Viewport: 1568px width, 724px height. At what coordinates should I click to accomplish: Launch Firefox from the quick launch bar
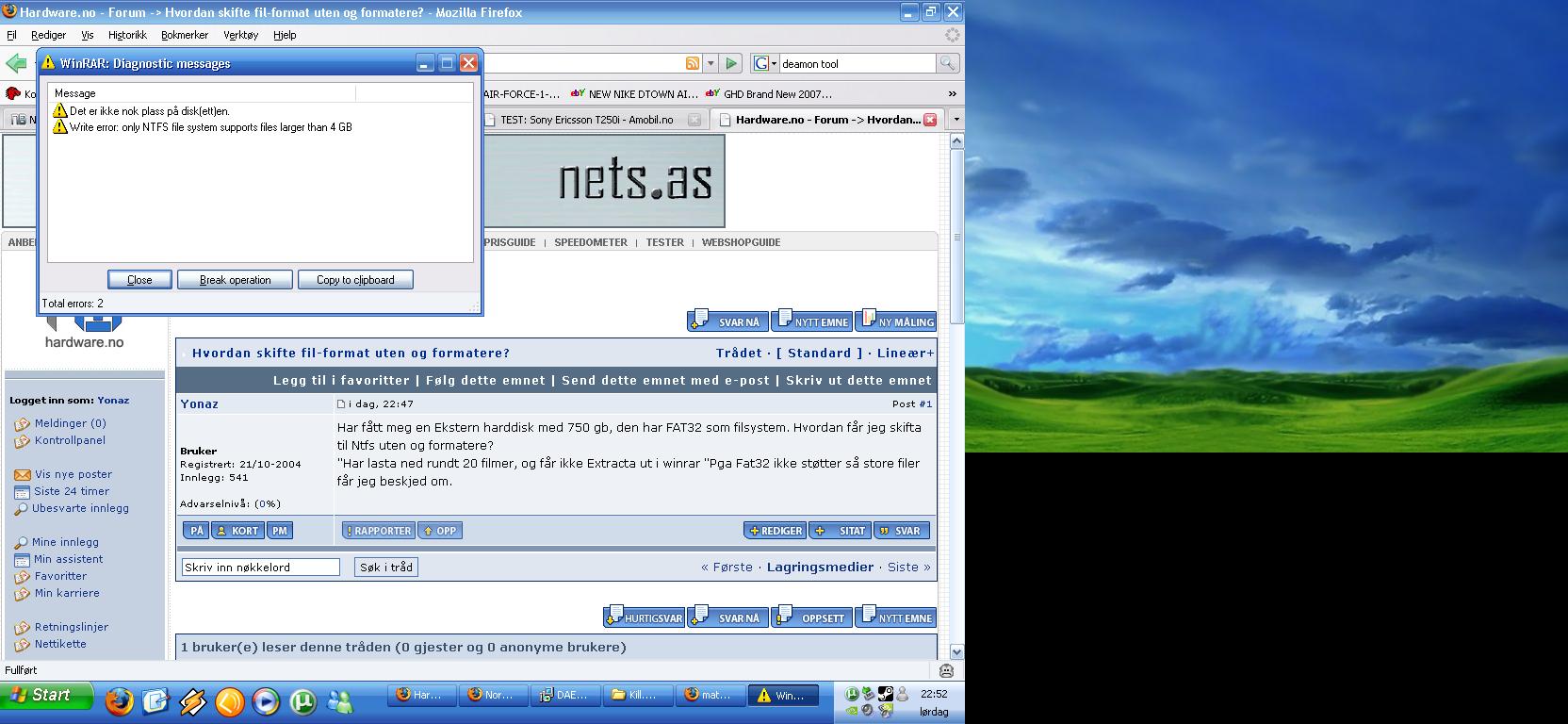pyautogui.click(x=119, y=701)
